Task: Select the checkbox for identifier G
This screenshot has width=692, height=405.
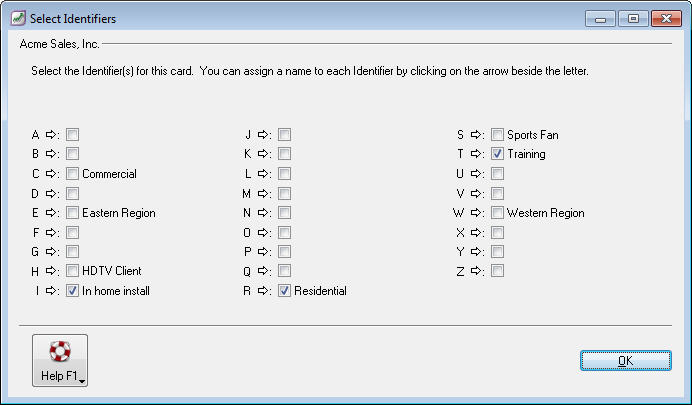Action: click(x=72, y=251)
